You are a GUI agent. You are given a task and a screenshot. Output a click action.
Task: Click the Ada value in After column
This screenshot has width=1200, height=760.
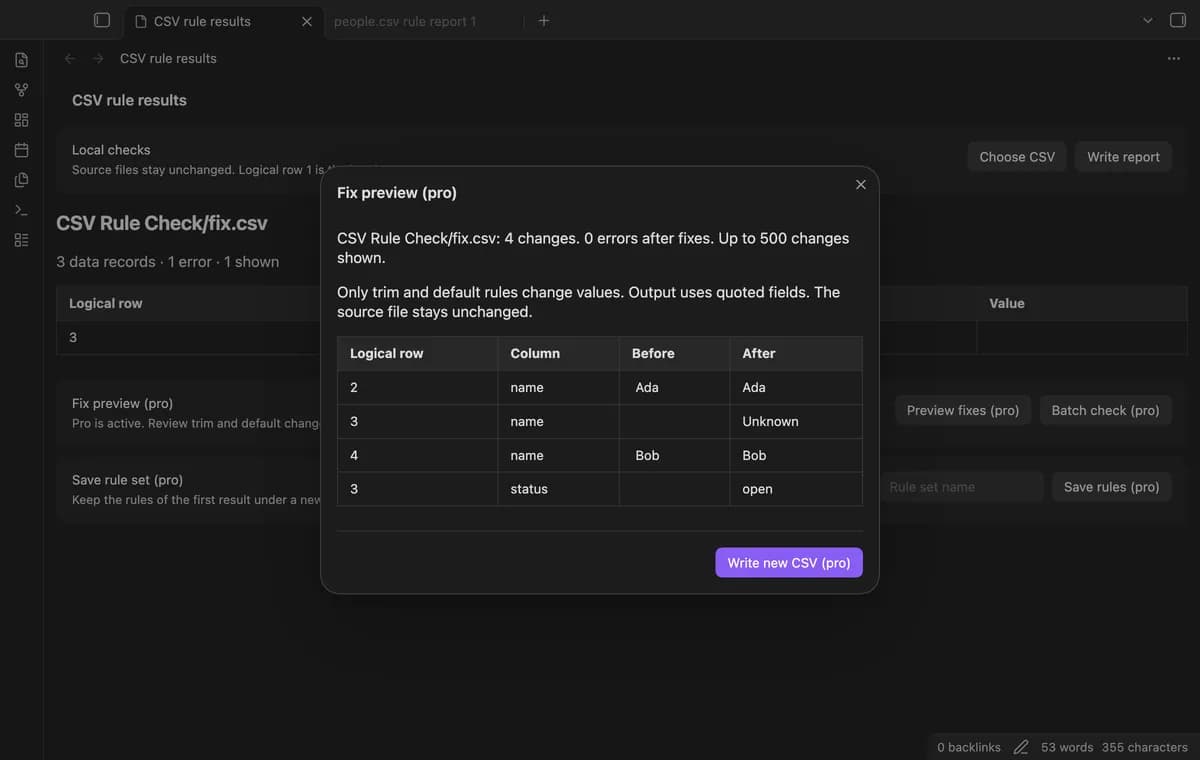(x=754, y=387)
